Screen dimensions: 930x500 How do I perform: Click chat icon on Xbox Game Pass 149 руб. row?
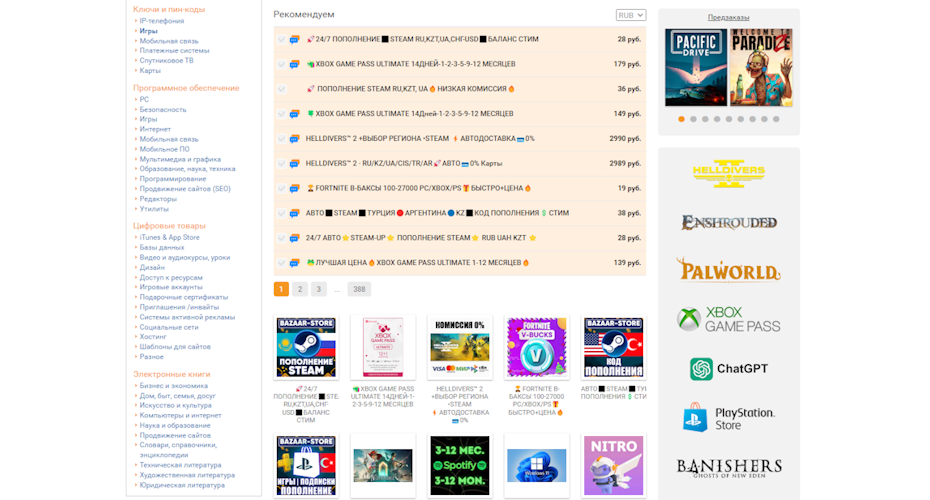pyautogui.click(x=295, y=114)
